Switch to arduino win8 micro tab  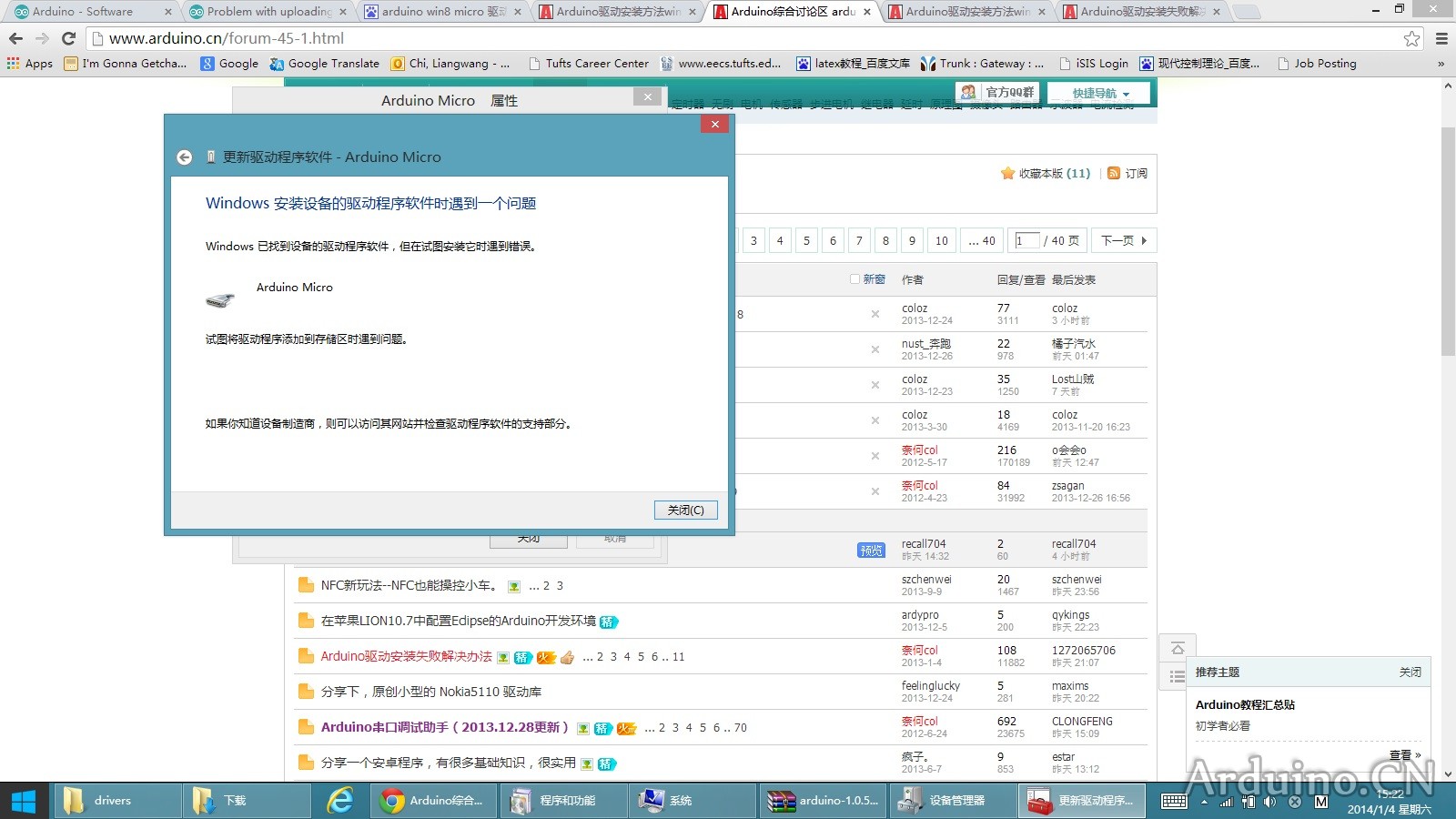tap(440, 12)
